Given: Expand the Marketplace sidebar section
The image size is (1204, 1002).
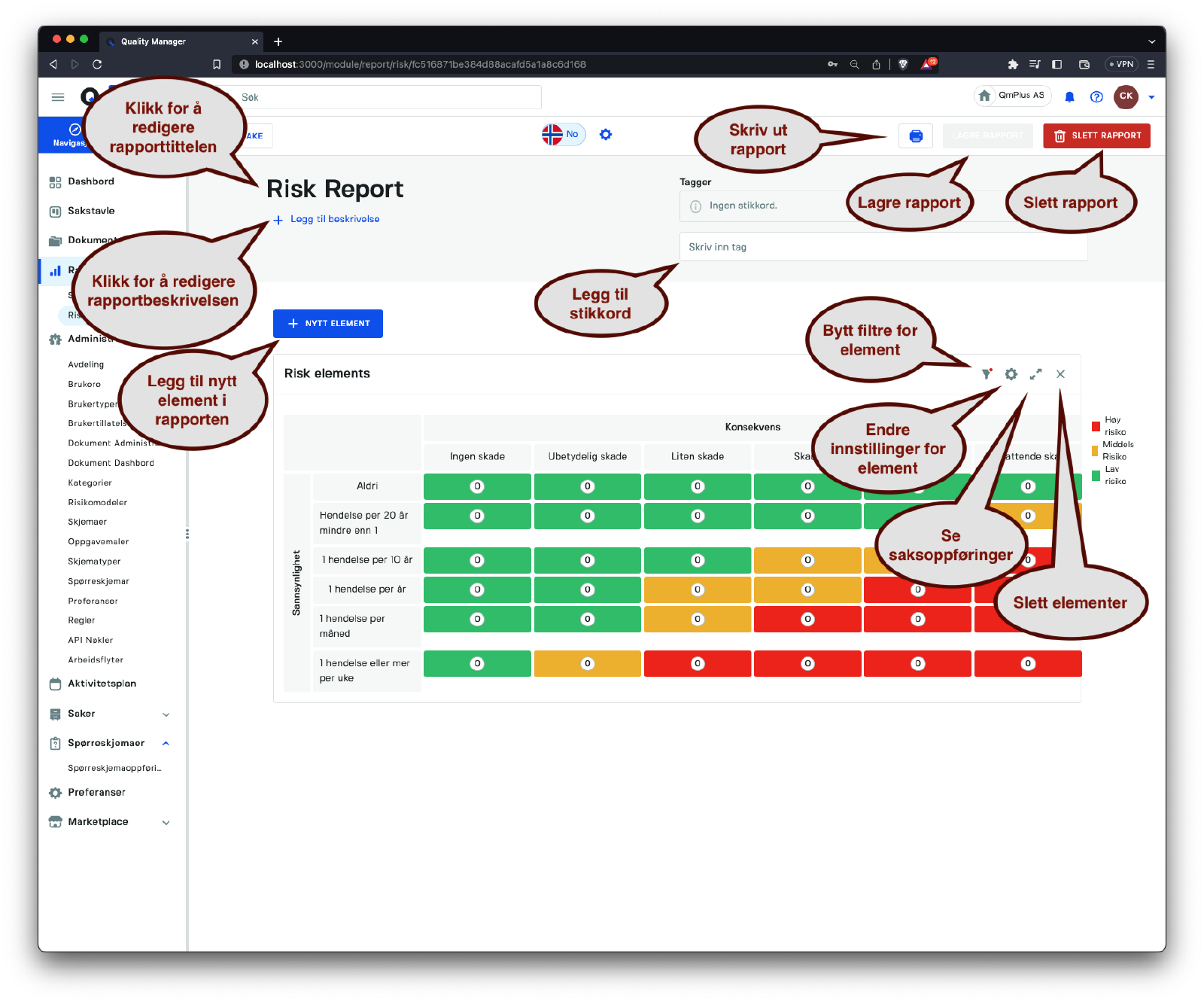Looking at the screenshot, I should tap(166, 823).
